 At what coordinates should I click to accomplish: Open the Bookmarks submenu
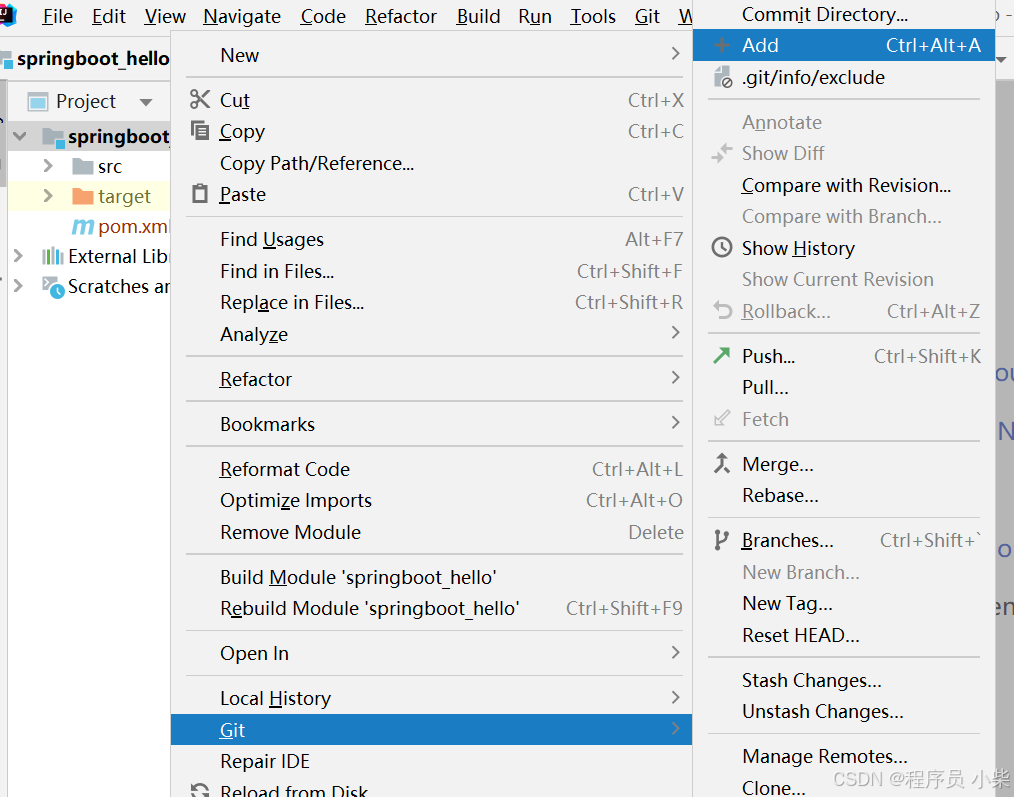pos(431,424)
